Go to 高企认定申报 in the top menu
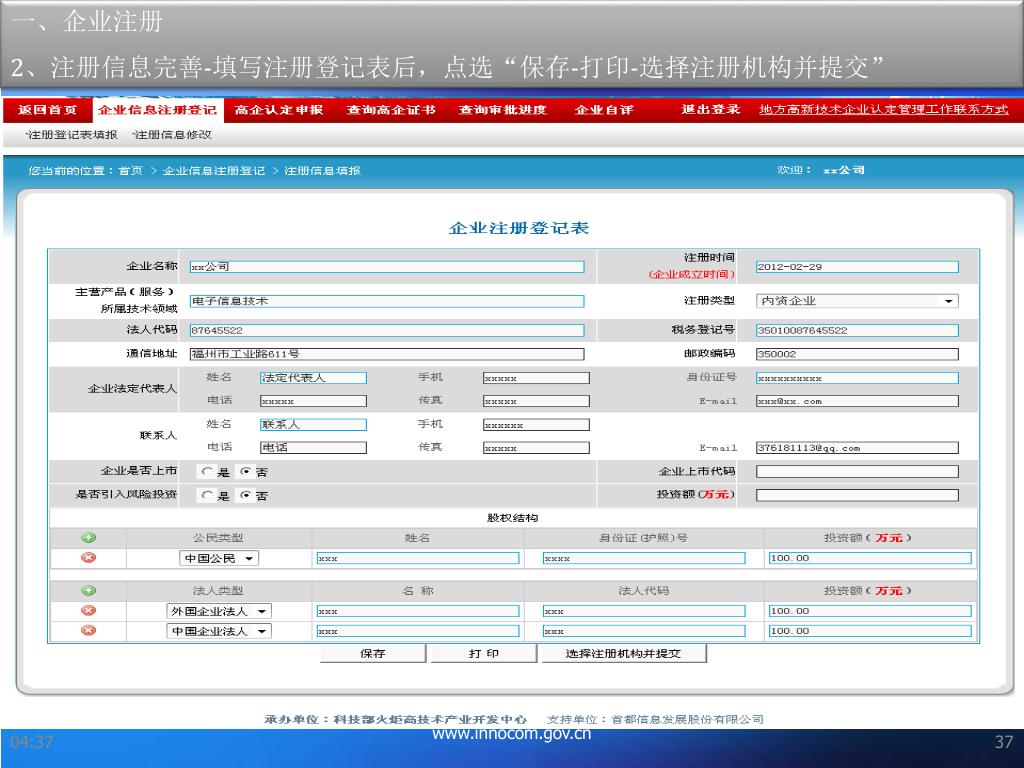Image resolution: width=1024 pixels, height=768 pixels. (279, 110)
